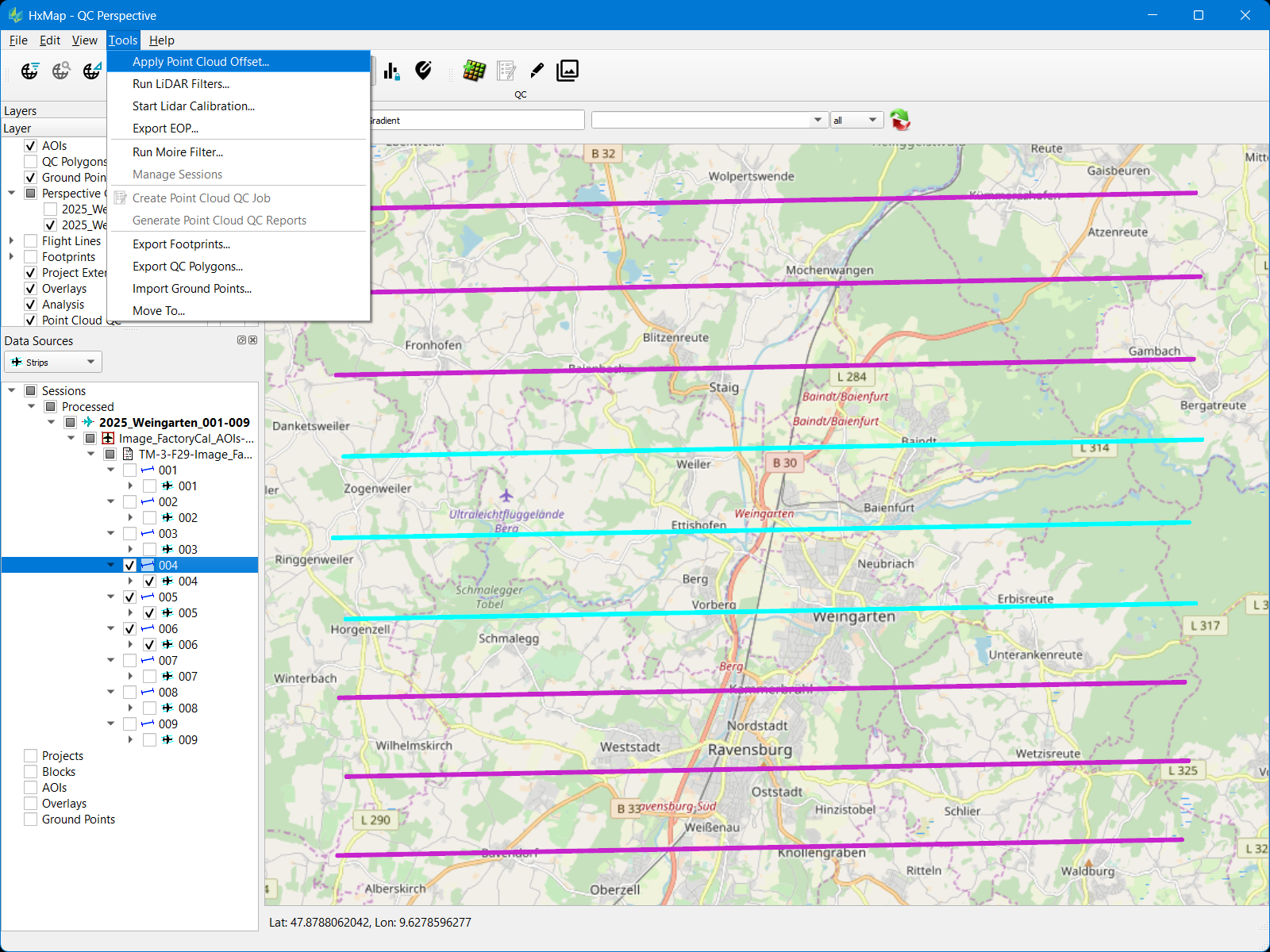Click the globe with filter lines icon
Viewport: 1270px width, 952px height.
30,71
